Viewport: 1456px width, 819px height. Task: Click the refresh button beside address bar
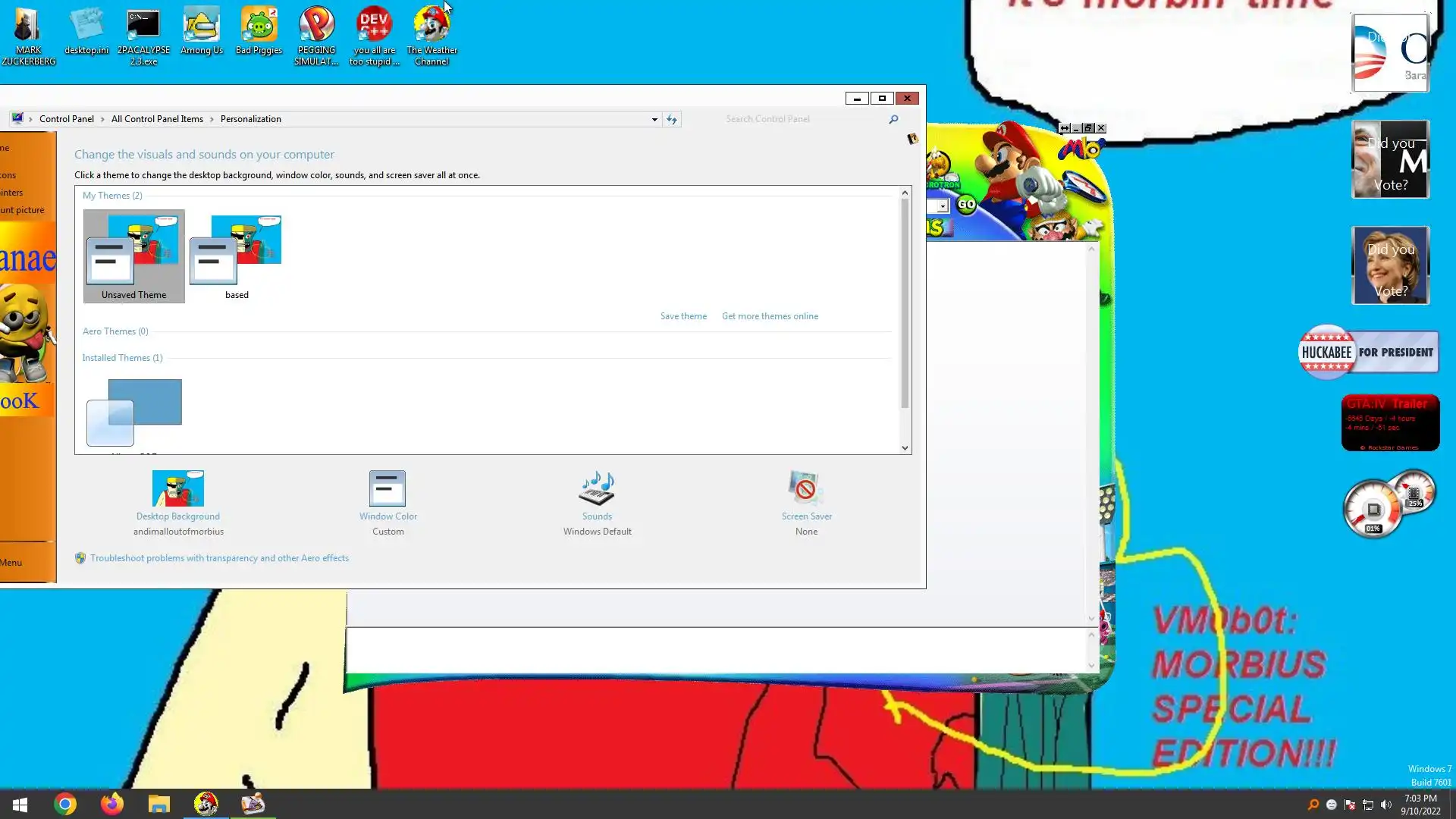[x=672, y=119]
